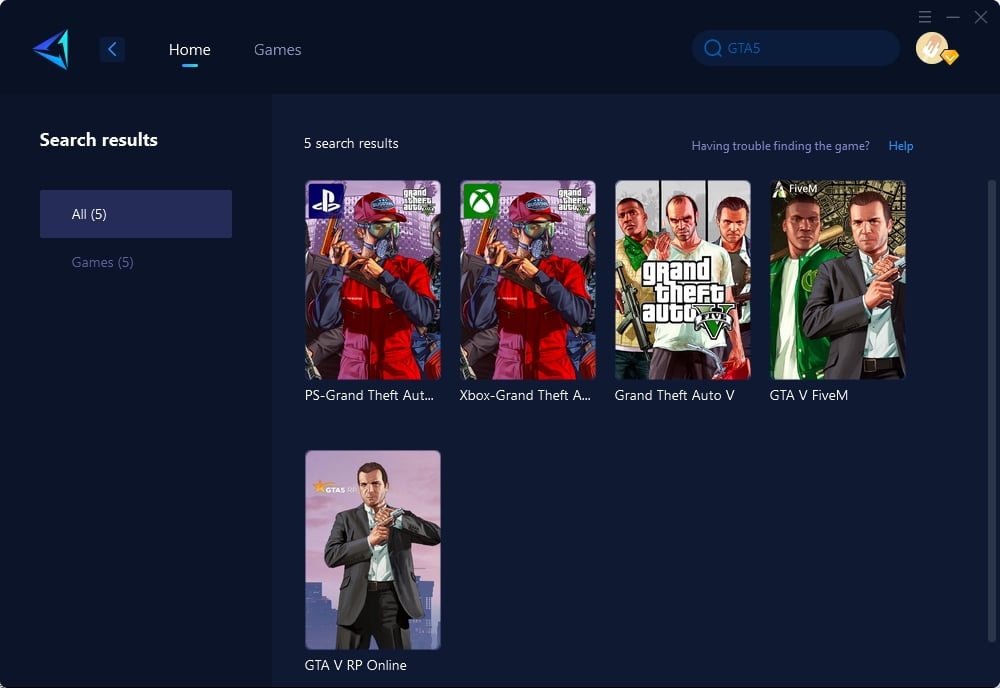Screen dimensions: 1000x688
Task: Open GTA V RP Online cover
Action: [x=373, y=550]
